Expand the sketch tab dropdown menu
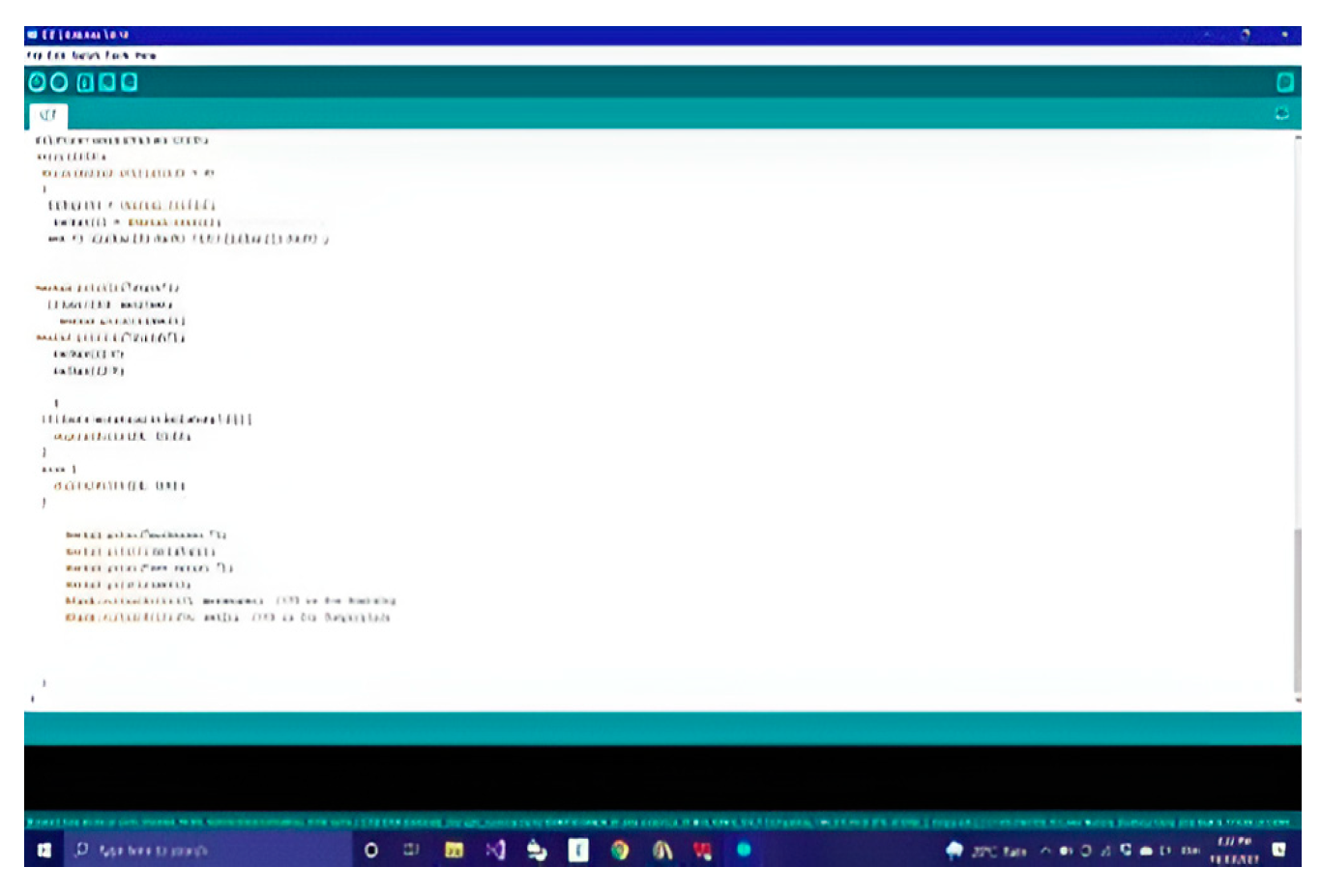This screenshot has height=896, width=1321. click(x=1281, y=114)
